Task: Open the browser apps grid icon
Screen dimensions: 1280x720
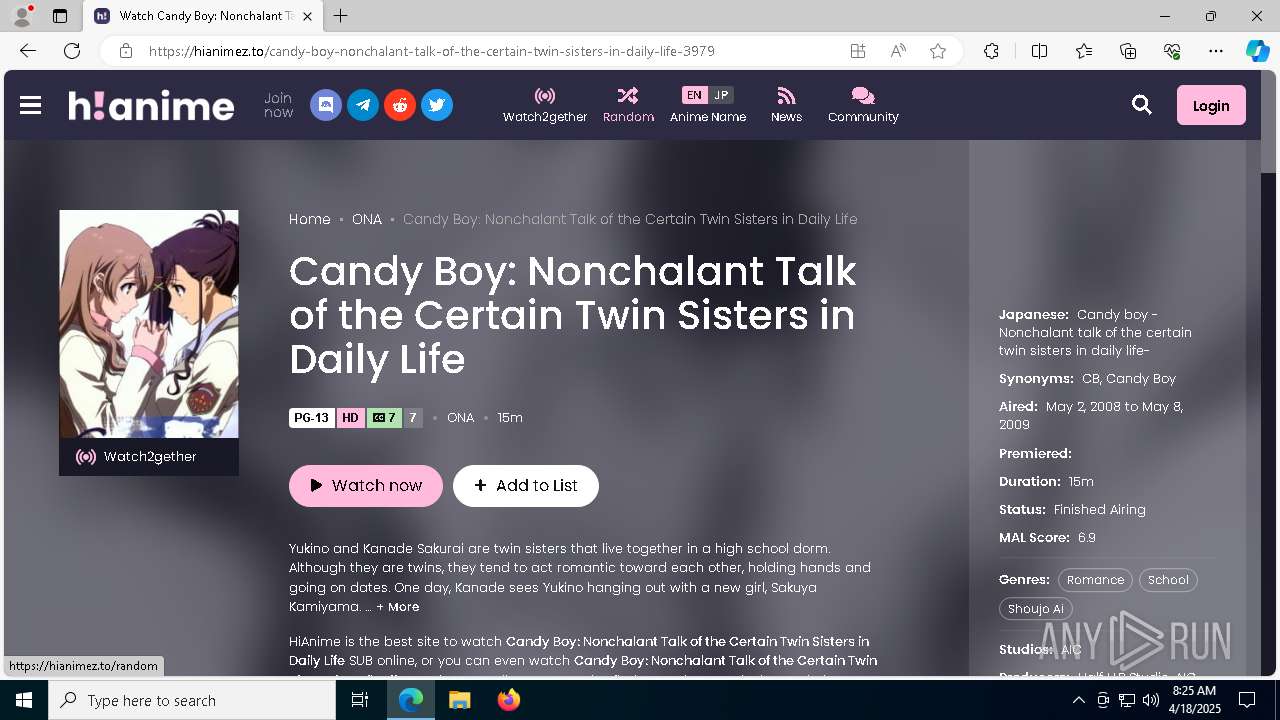Action: (858, 51)
